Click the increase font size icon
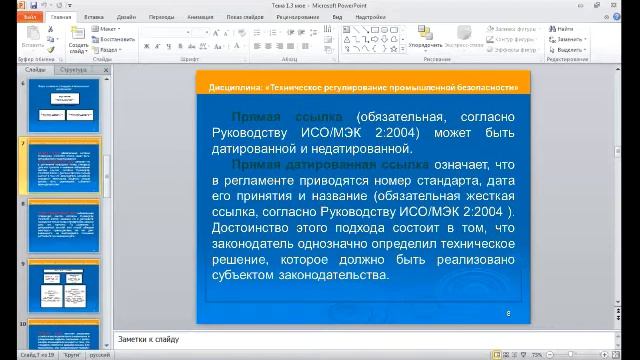Image resolution: width=640 pixels, height=360 pixels. click(x=216, y=33)
